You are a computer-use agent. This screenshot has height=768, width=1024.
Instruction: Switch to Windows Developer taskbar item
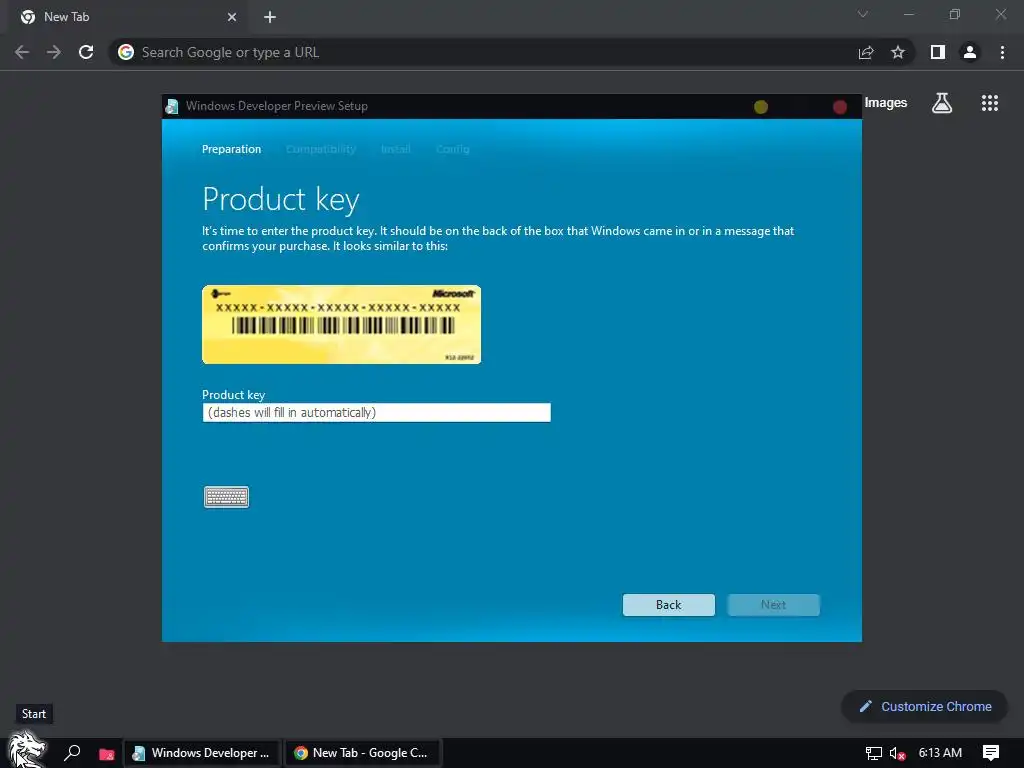pyautogui.click(x=202, y=753)
